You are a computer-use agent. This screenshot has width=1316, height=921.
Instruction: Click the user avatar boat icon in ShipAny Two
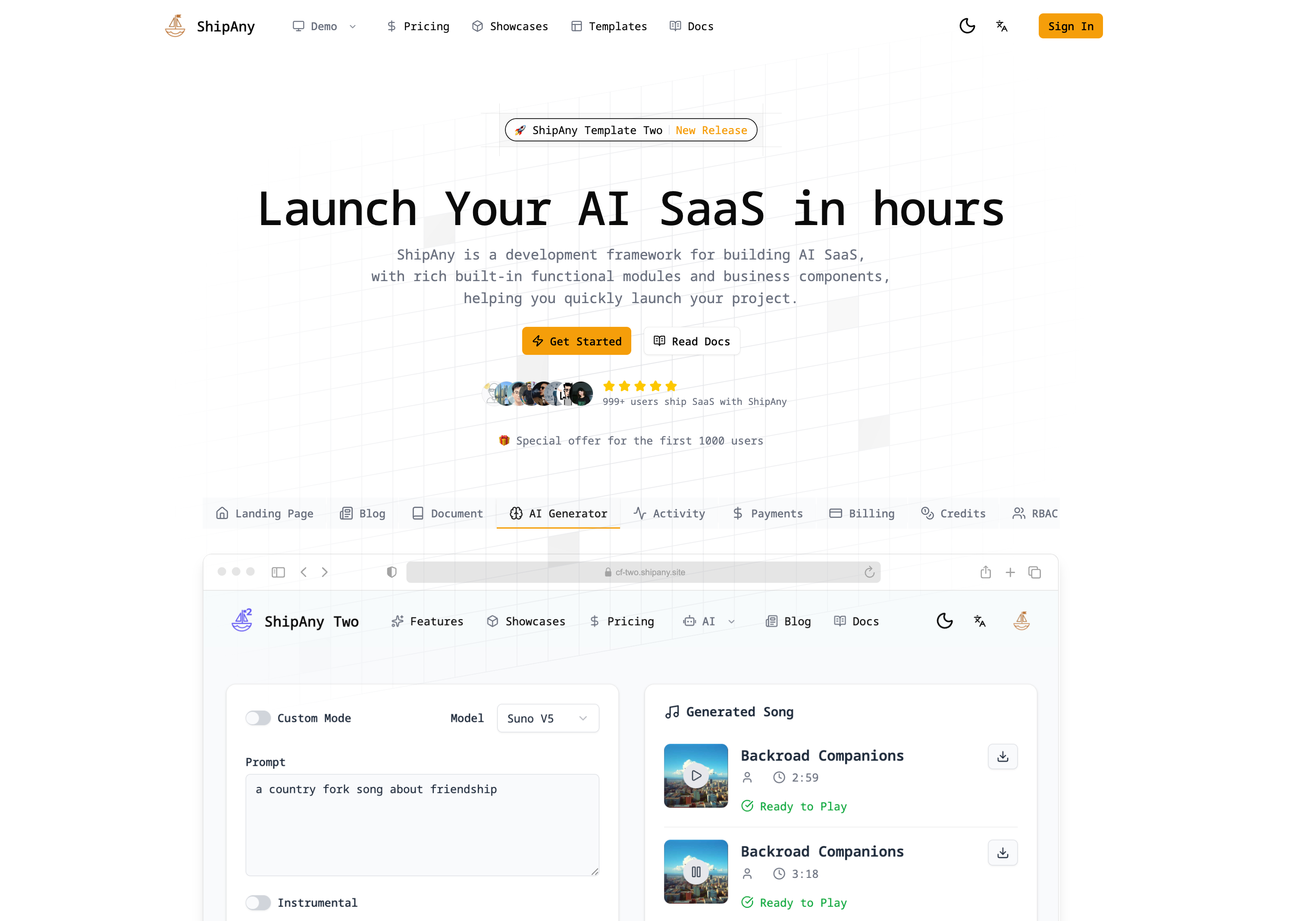click(1021, 621)
